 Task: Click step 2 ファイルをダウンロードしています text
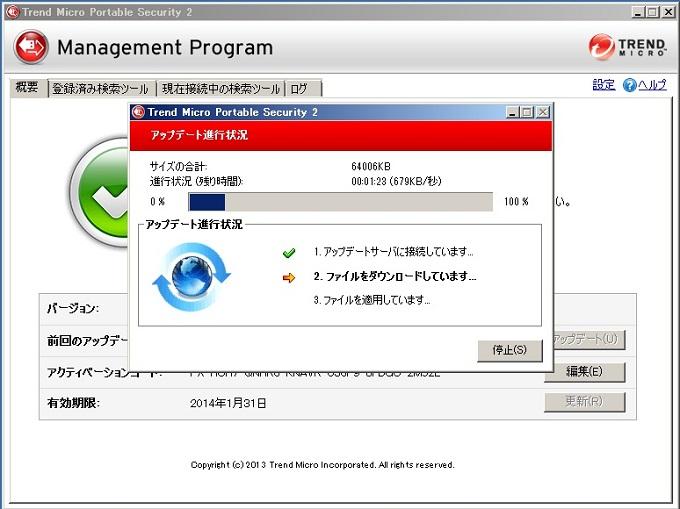[395, 276]
